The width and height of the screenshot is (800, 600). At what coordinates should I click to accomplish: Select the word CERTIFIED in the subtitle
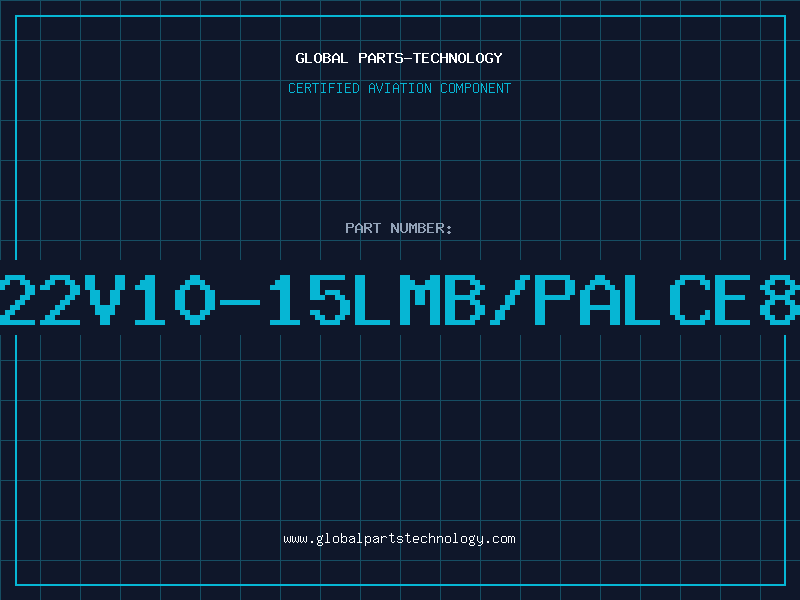point(324,88)
